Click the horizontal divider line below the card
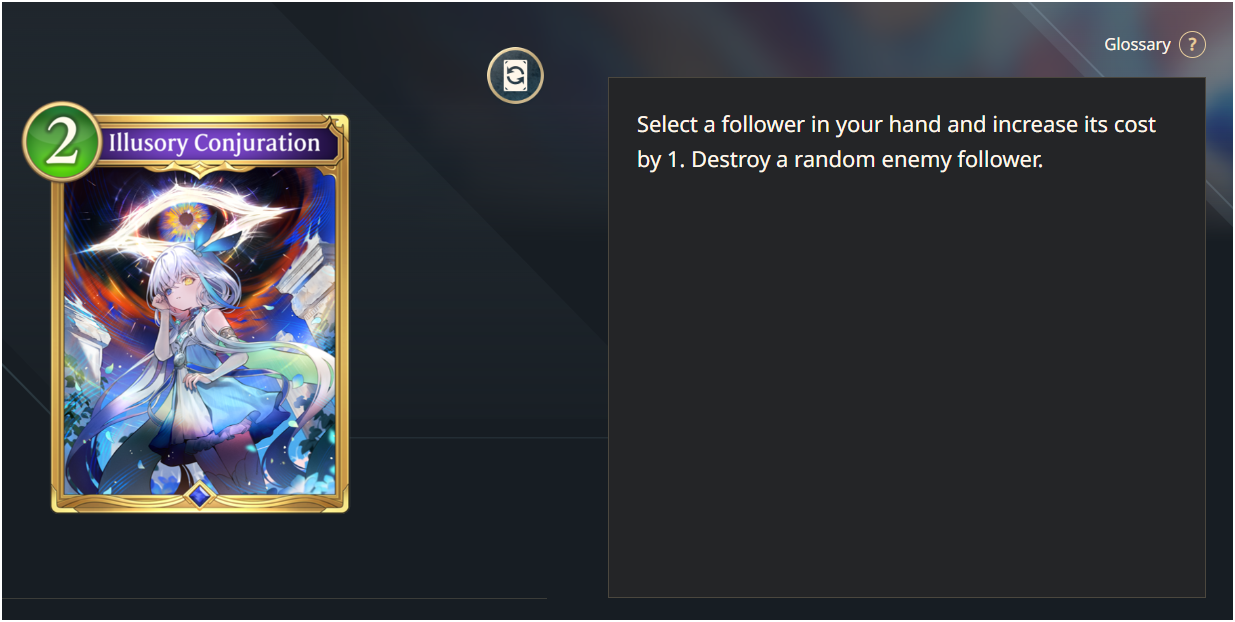 tap(275, 598)
